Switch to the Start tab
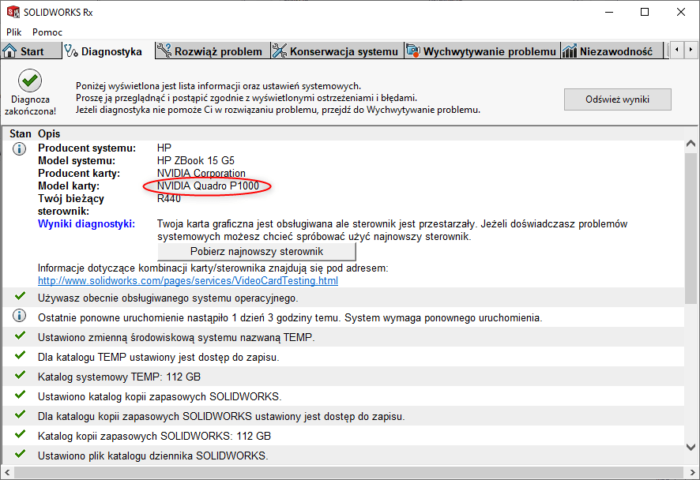The image size is (700, 480). (31, 51)
